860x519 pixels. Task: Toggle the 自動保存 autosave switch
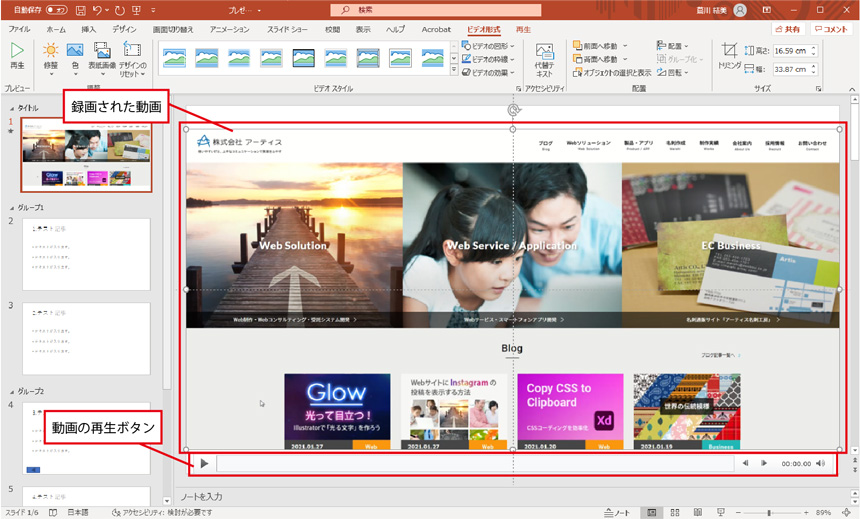click(x=55, y=10)
